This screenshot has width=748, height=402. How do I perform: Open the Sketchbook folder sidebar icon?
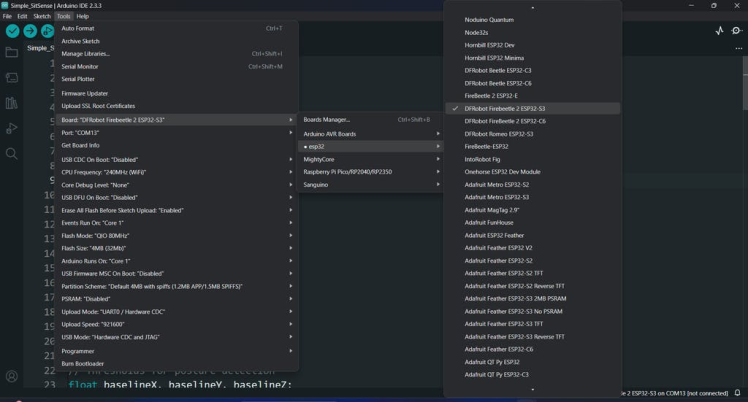point(12,52)
